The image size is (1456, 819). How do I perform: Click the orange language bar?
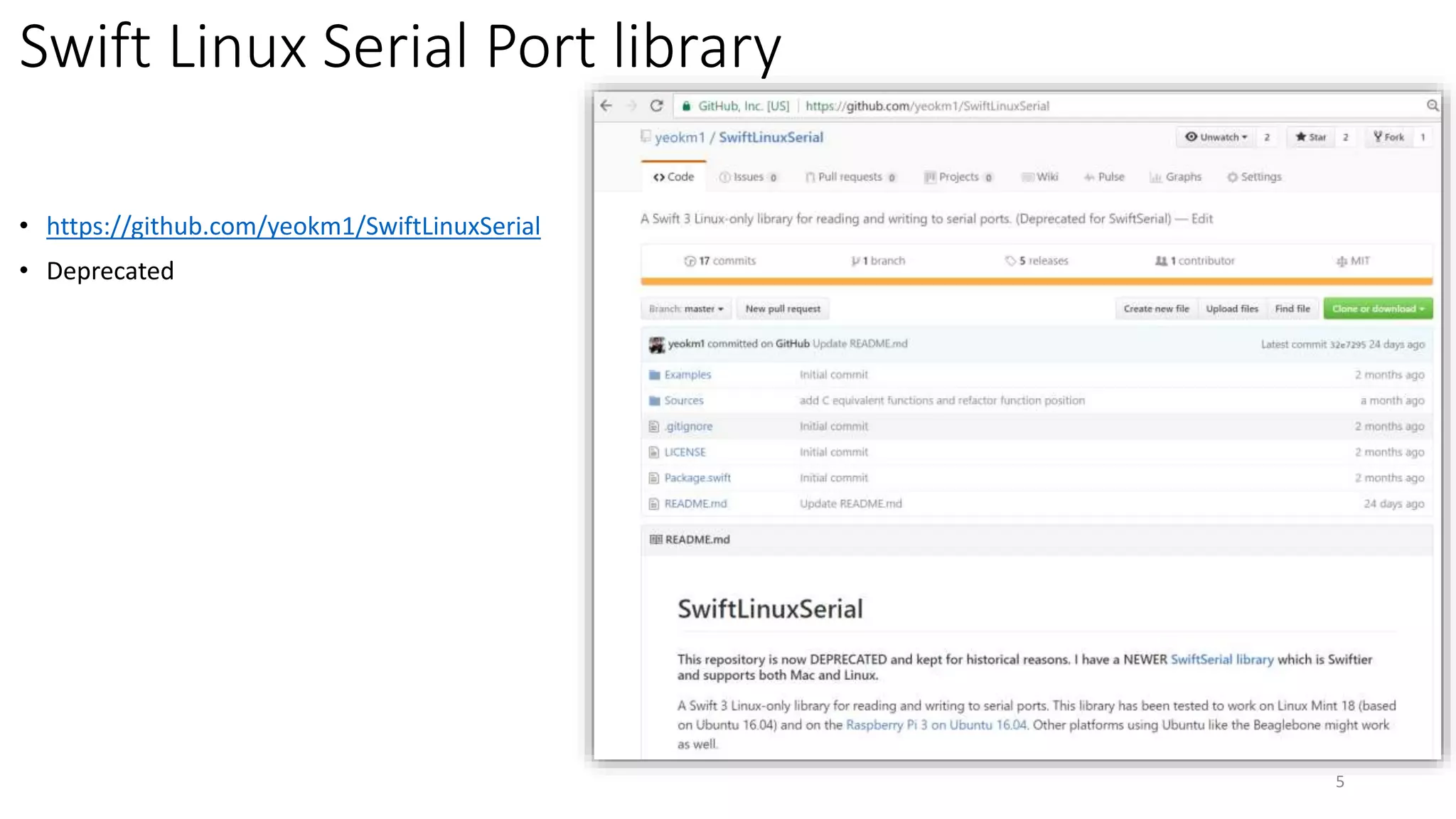click(1037, 282)
